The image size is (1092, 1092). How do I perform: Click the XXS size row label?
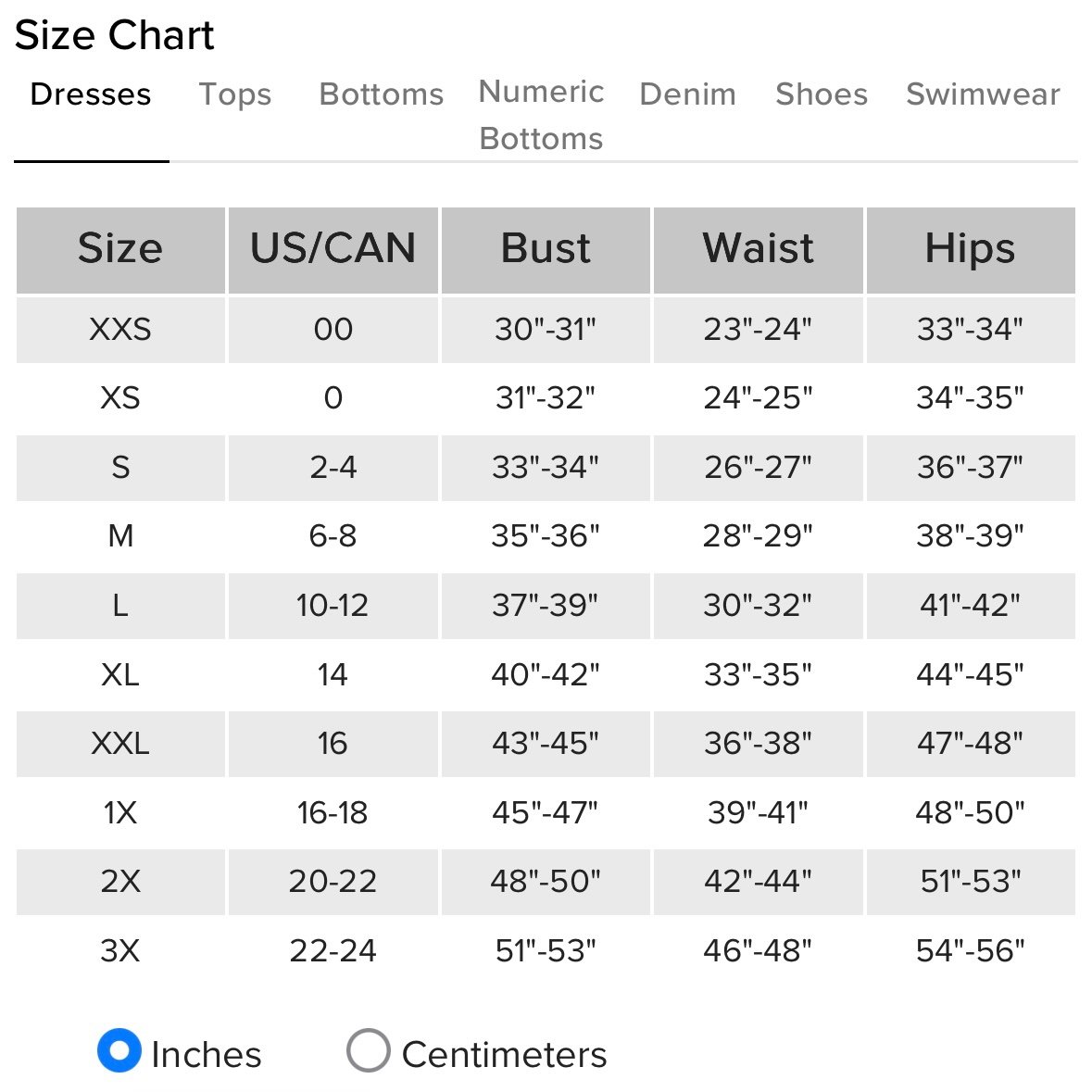(120, 329)
